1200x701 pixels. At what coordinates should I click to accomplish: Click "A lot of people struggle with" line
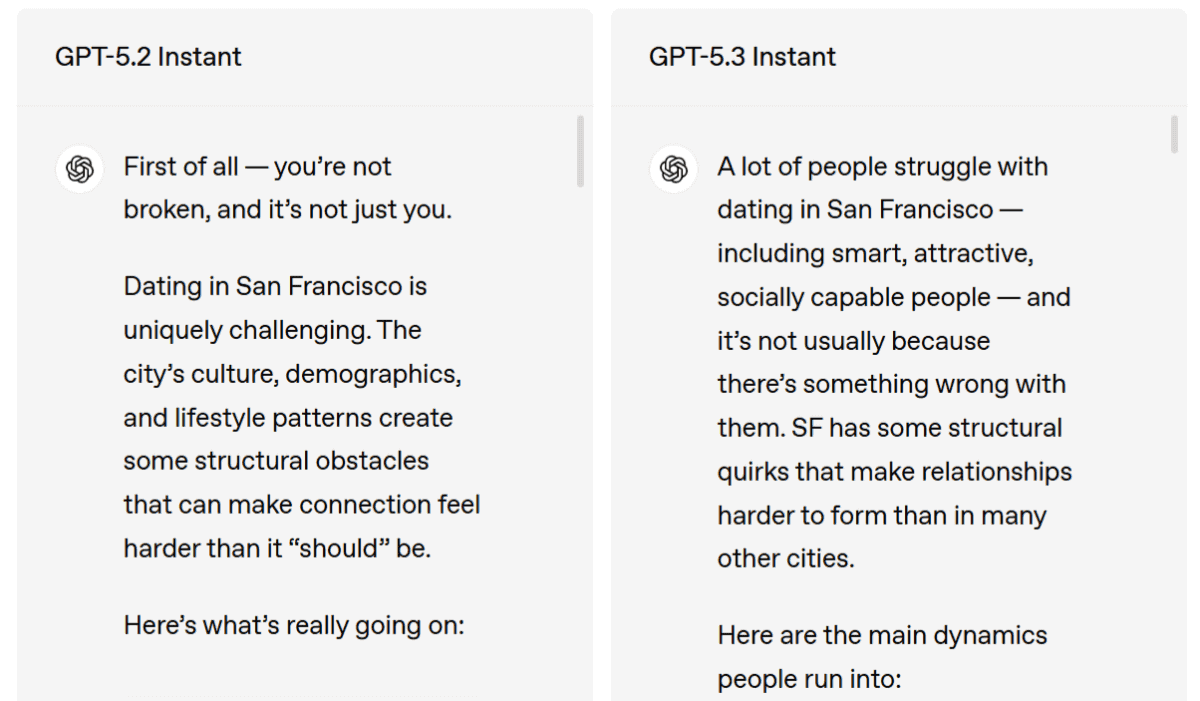click(x=882, y=167)
